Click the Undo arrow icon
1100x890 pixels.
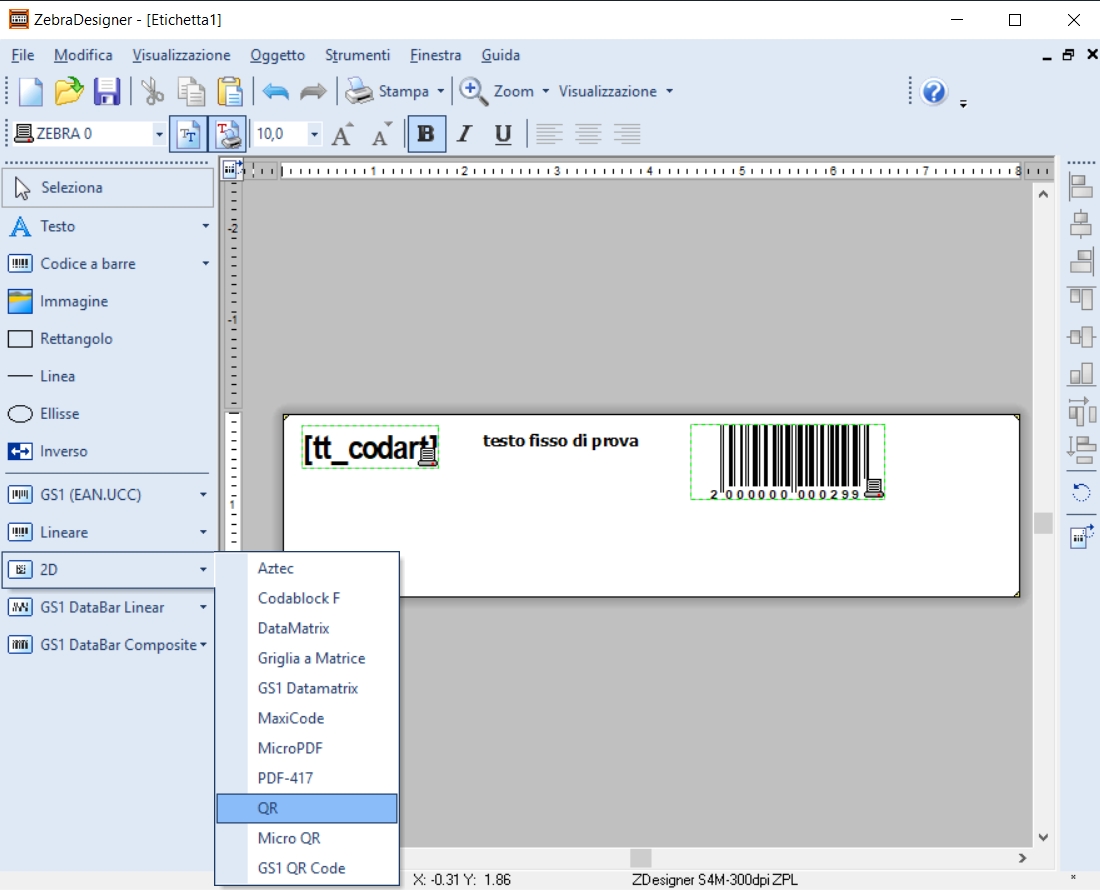[x=276, y=91]
